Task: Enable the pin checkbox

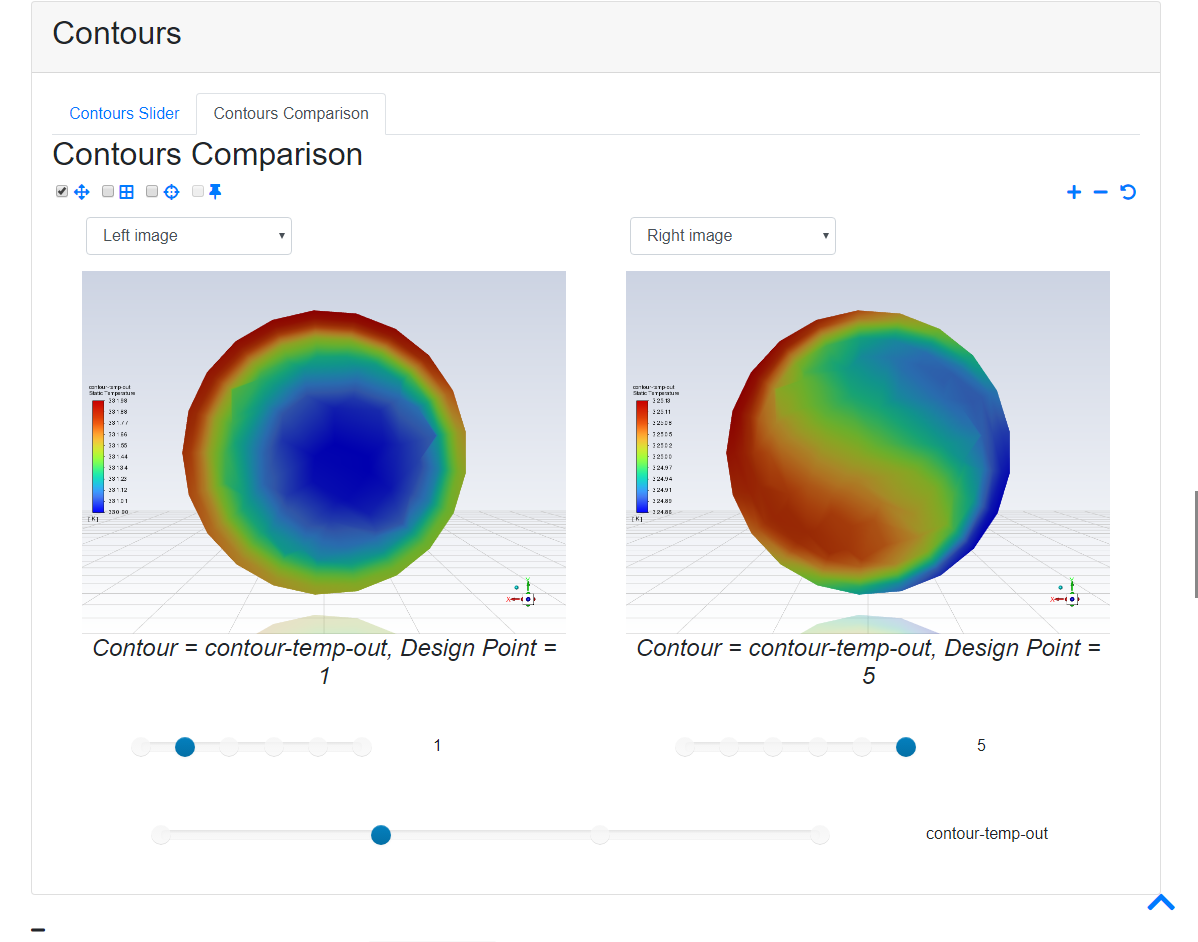Action: pyautogui.click(x=198, y=191)
